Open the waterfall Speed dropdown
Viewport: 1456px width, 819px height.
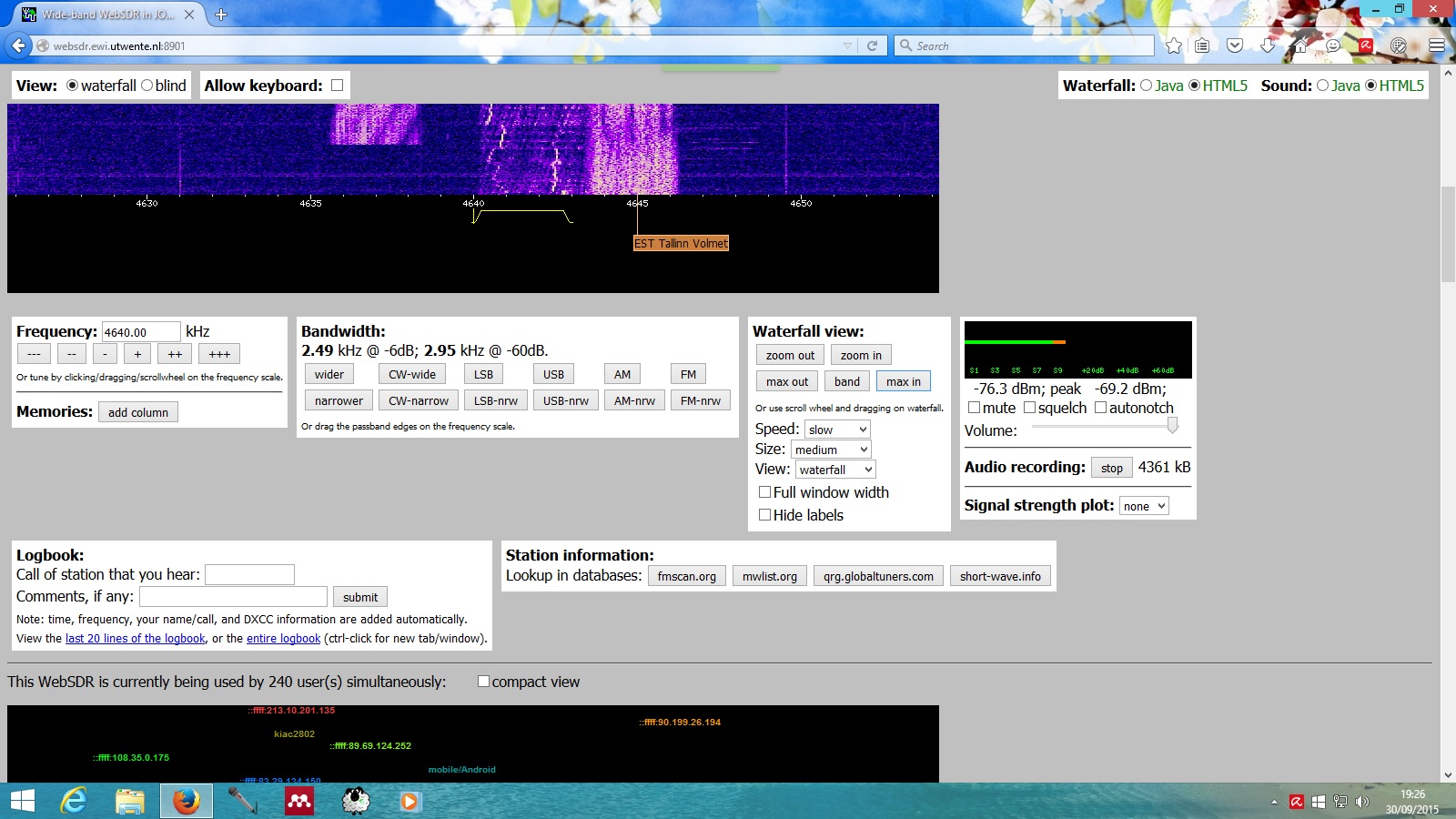tap(837, 430)
